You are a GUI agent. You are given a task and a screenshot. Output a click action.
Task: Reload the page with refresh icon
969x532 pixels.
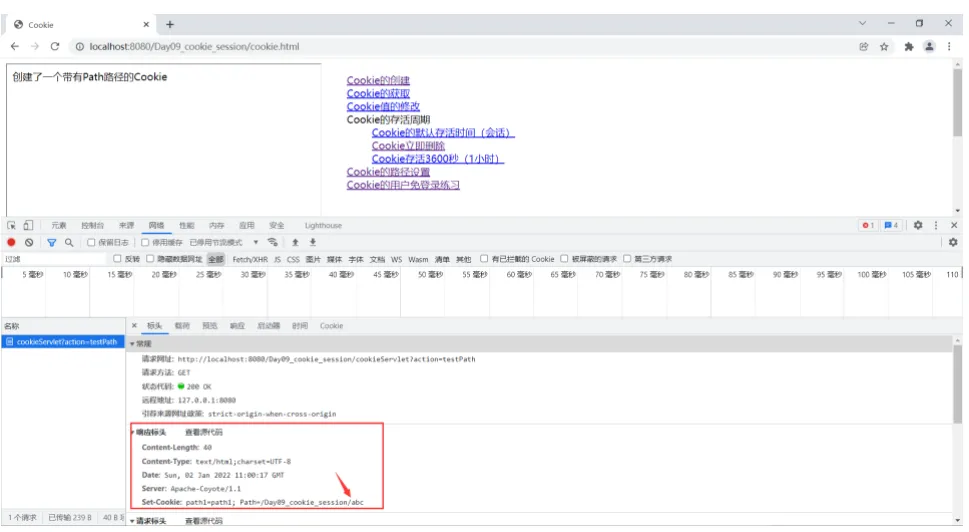(55, 46)
